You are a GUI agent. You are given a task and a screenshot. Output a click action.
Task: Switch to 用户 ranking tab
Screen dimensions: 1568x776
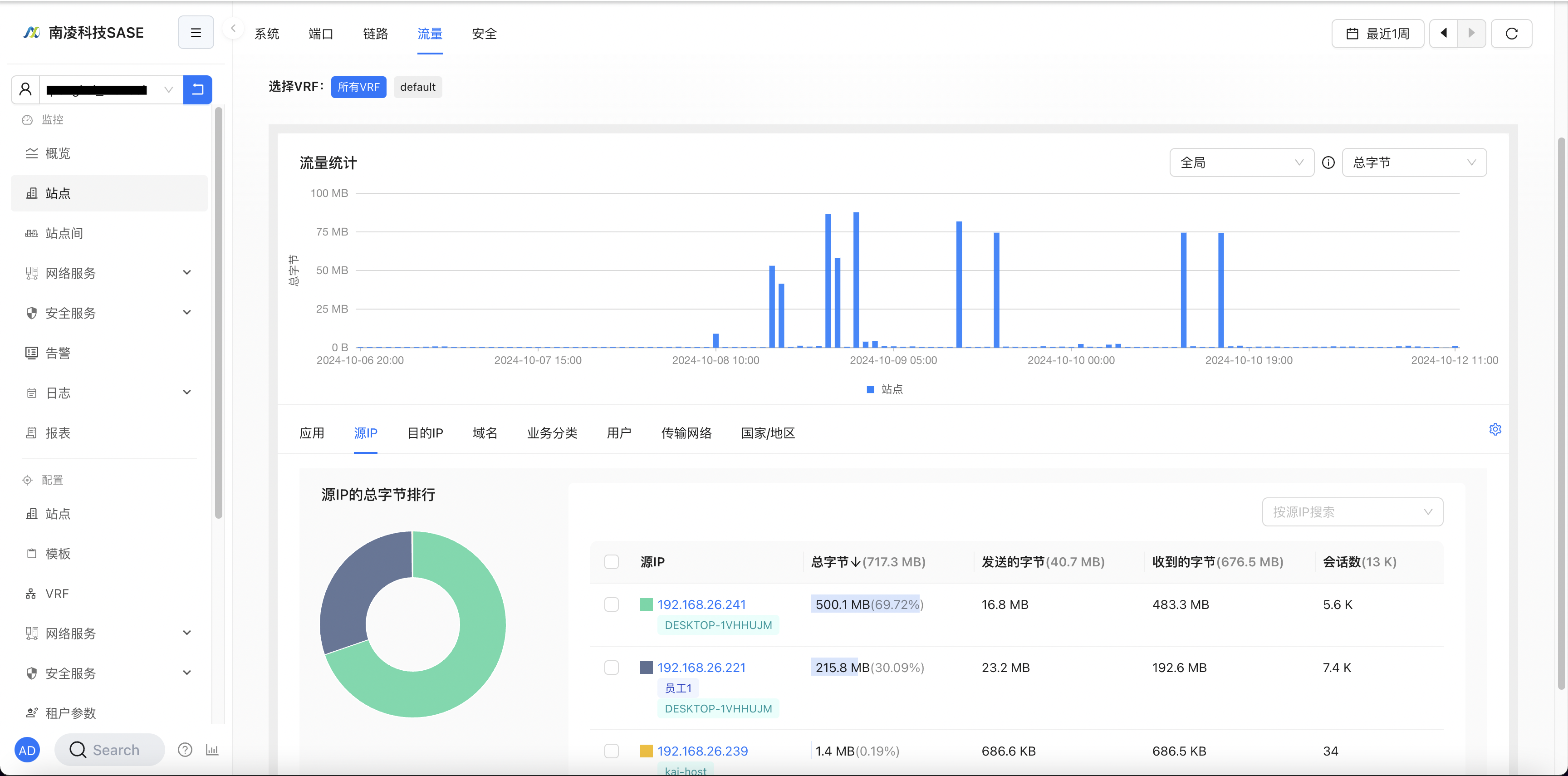point(619,433)
